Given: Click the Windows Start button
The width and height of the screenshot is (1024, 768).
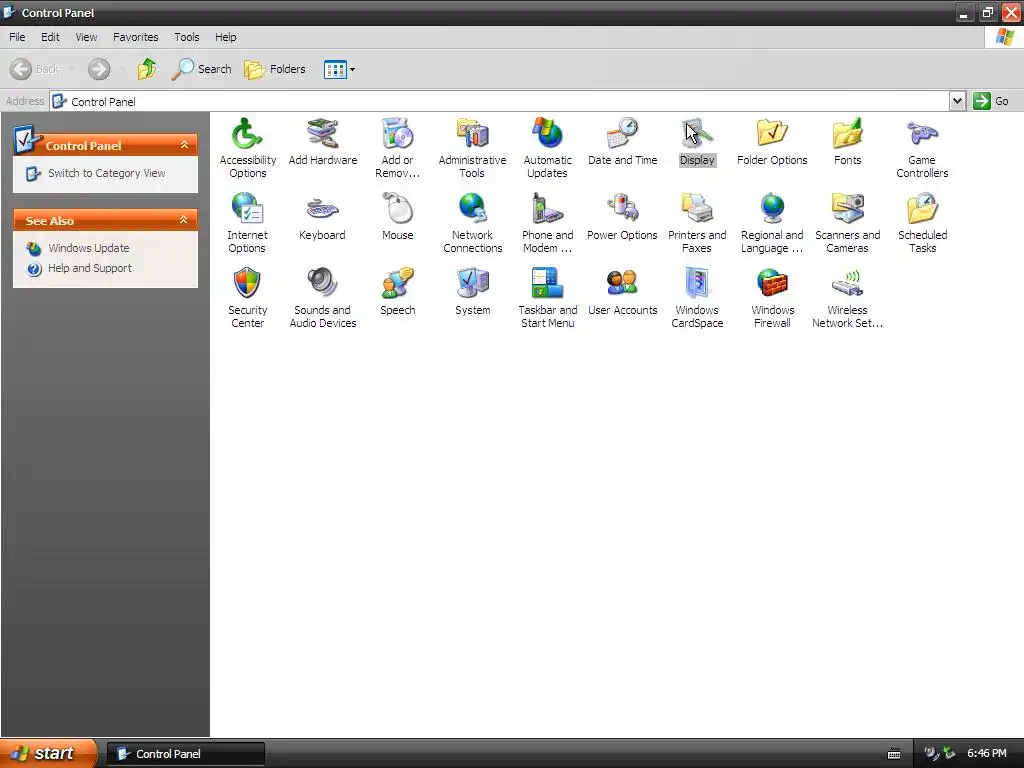Looking at the screenshot, I should (47, 753).
